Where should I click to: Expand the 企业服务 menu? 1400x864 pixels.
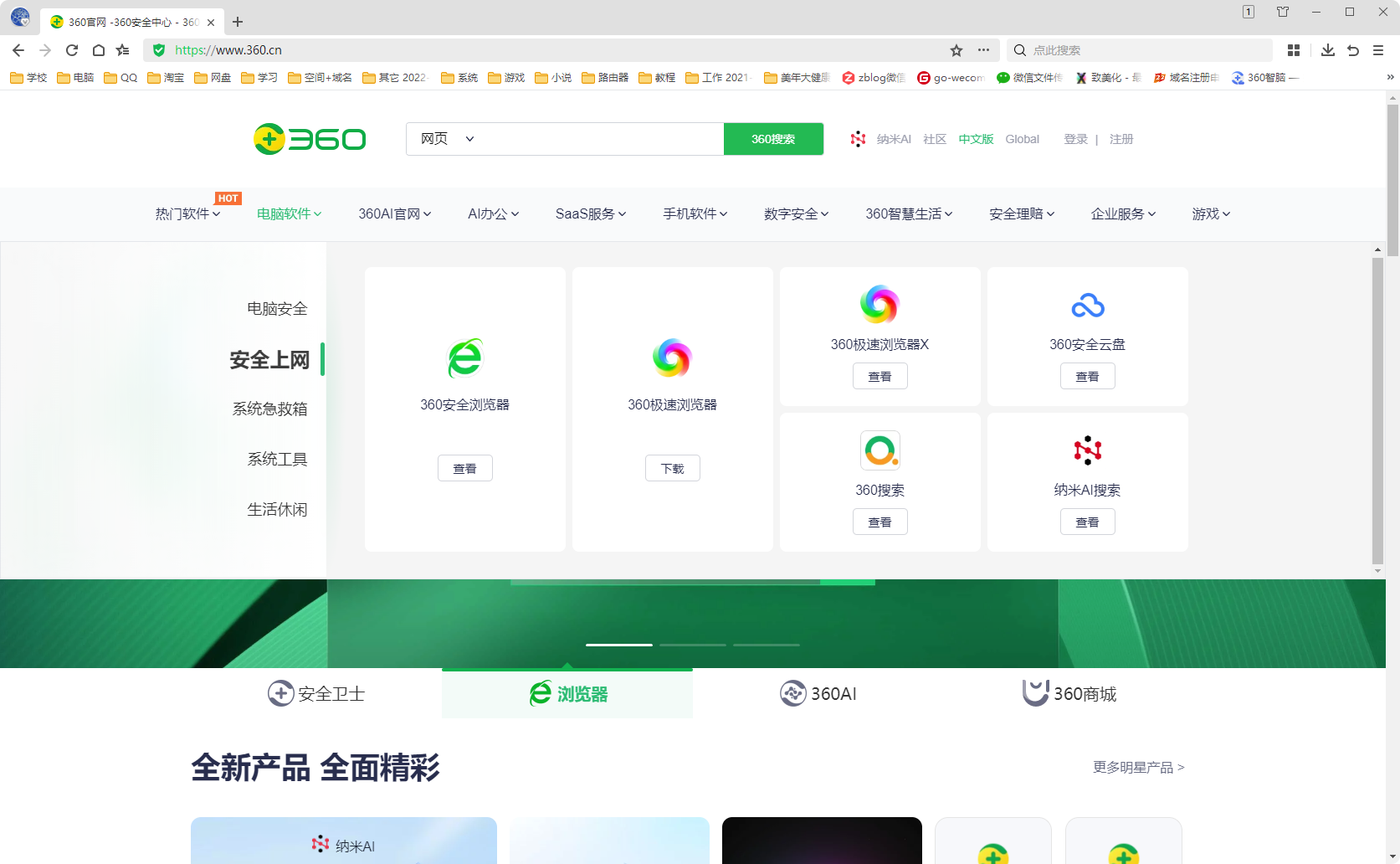(1124, 214)
